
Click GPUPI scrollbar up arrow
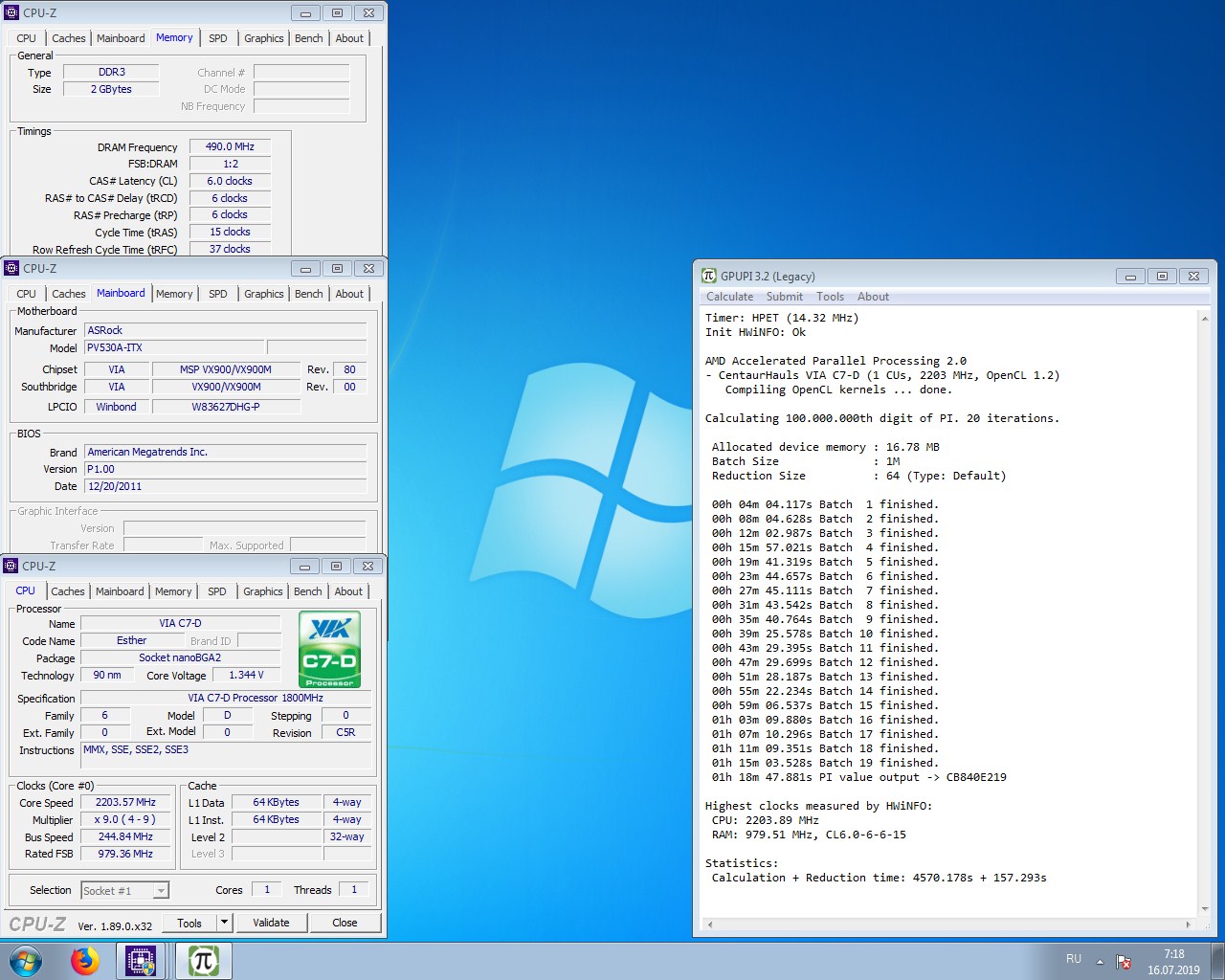(x=1204, y=318)
